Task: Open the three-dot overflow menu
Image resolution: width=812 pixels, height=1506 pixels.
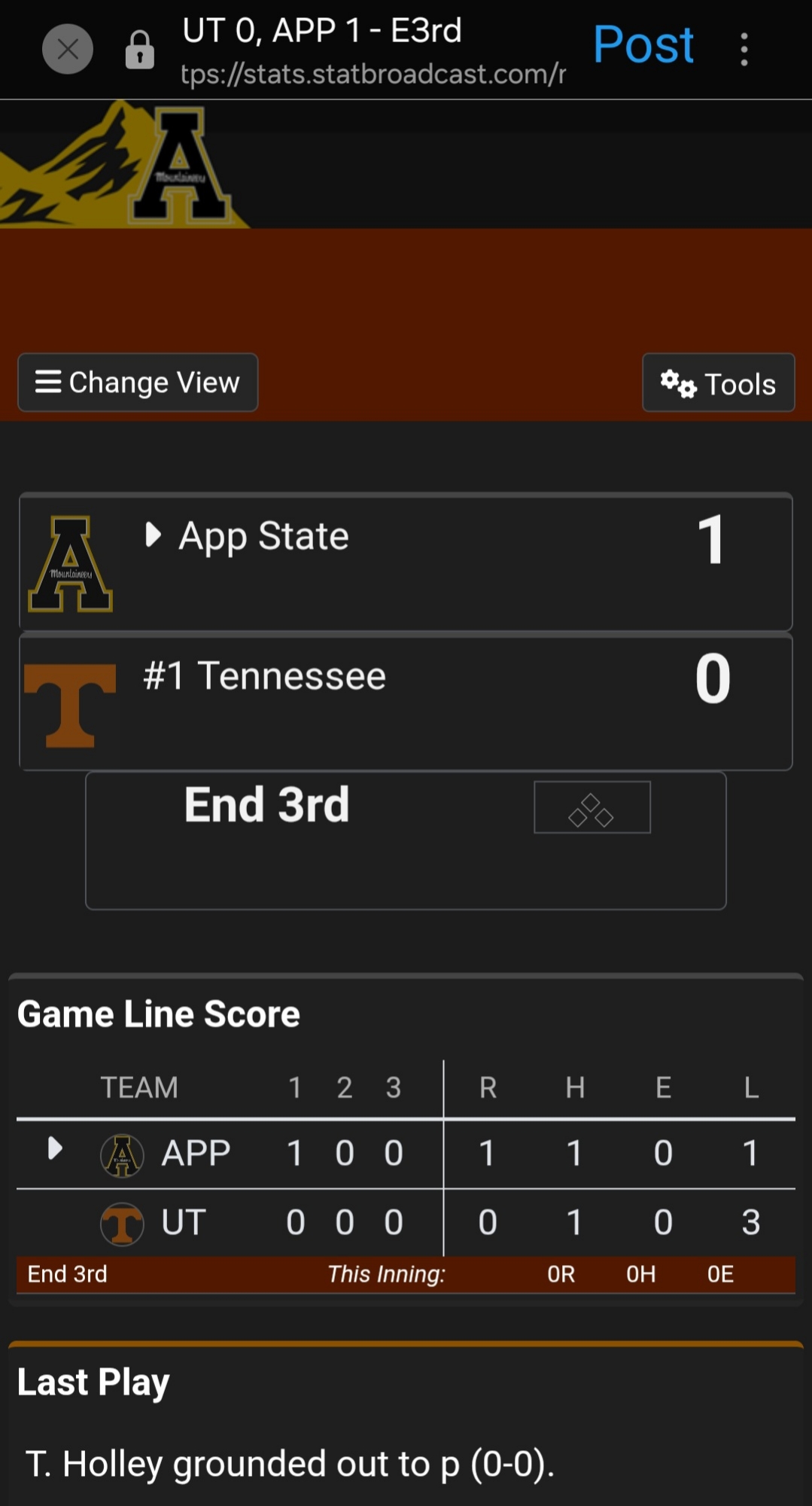Action: point(744,50)
